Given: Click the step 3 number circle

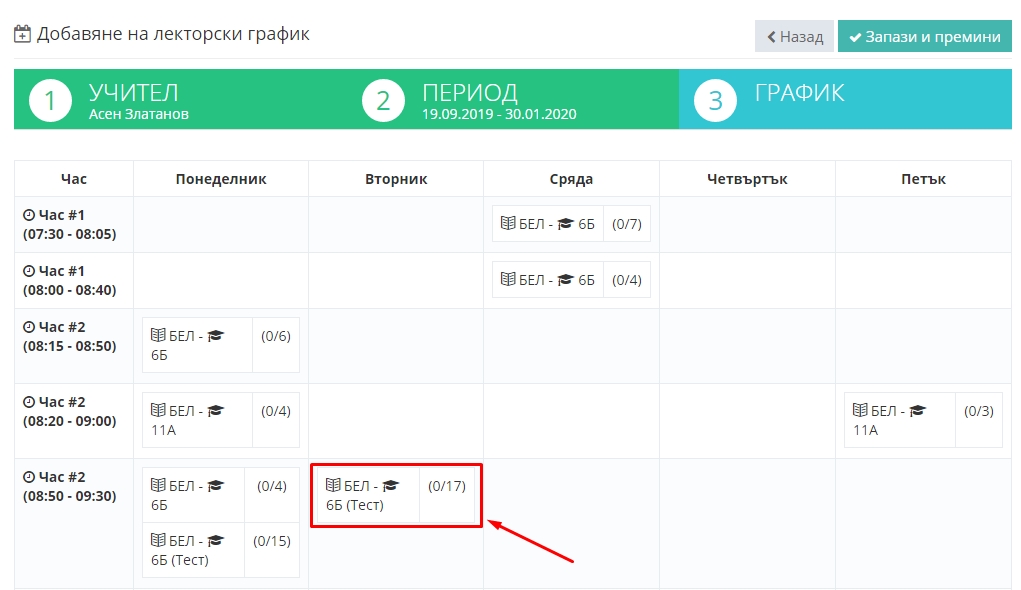Looking at the screenshot, I should click(715, 100).
